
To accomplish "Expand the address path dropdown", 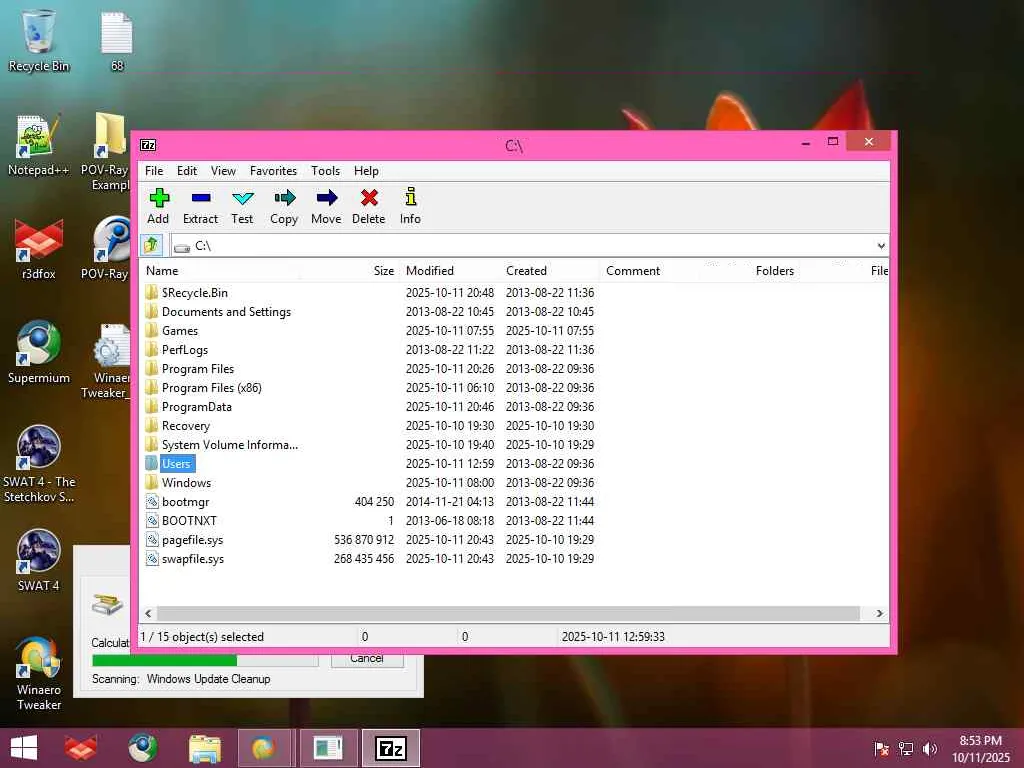I will [x=881, y=246].
